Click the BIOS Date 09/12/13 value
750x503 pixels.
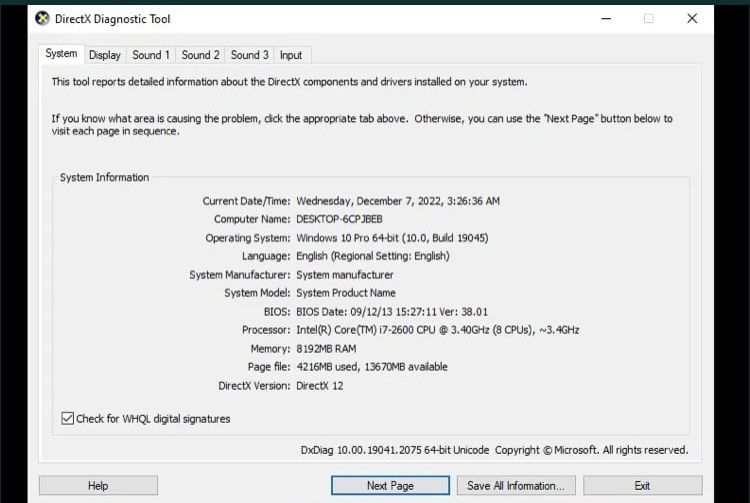click(x=392, y=312)
